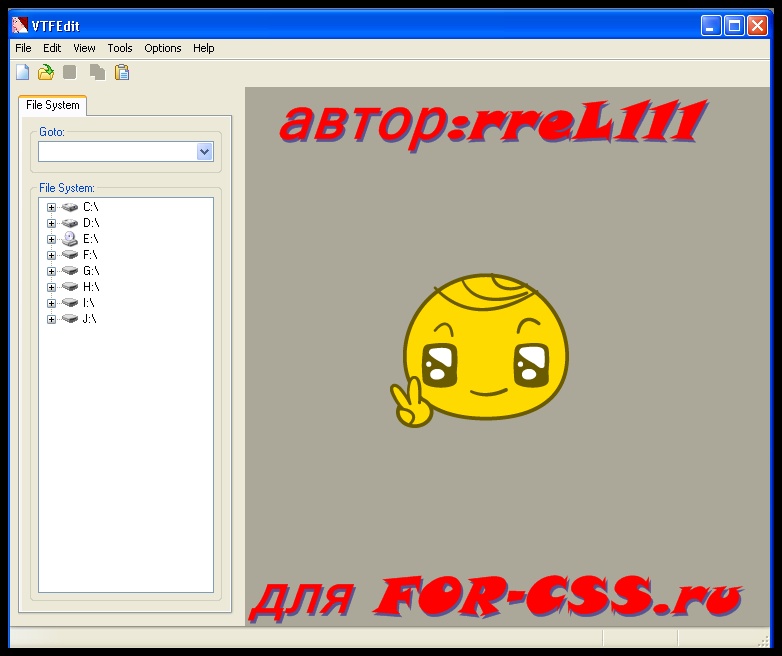The image size is (782, 656).
Task: Click the E:\ label text
Action: click(90, 239)
